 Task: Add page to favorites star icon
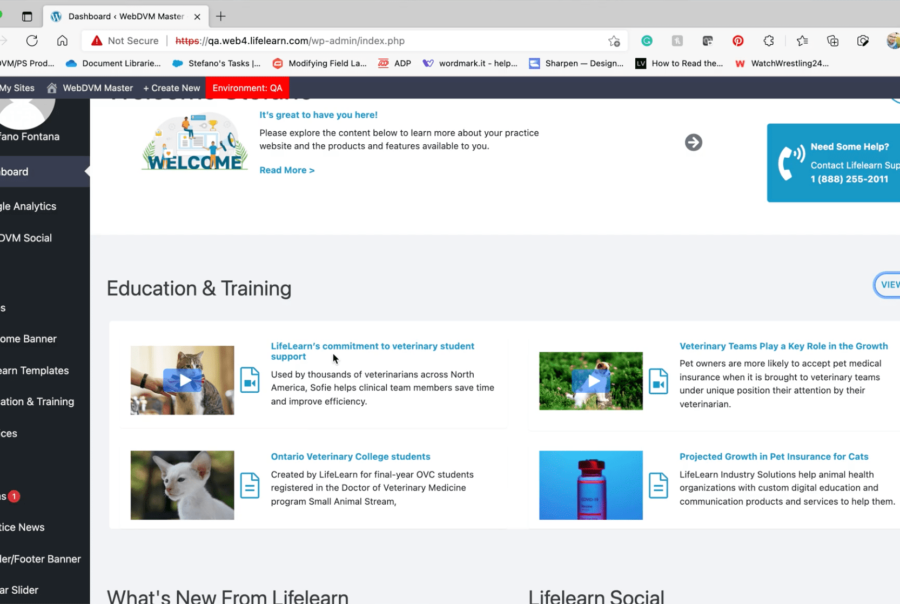[614, 41]
